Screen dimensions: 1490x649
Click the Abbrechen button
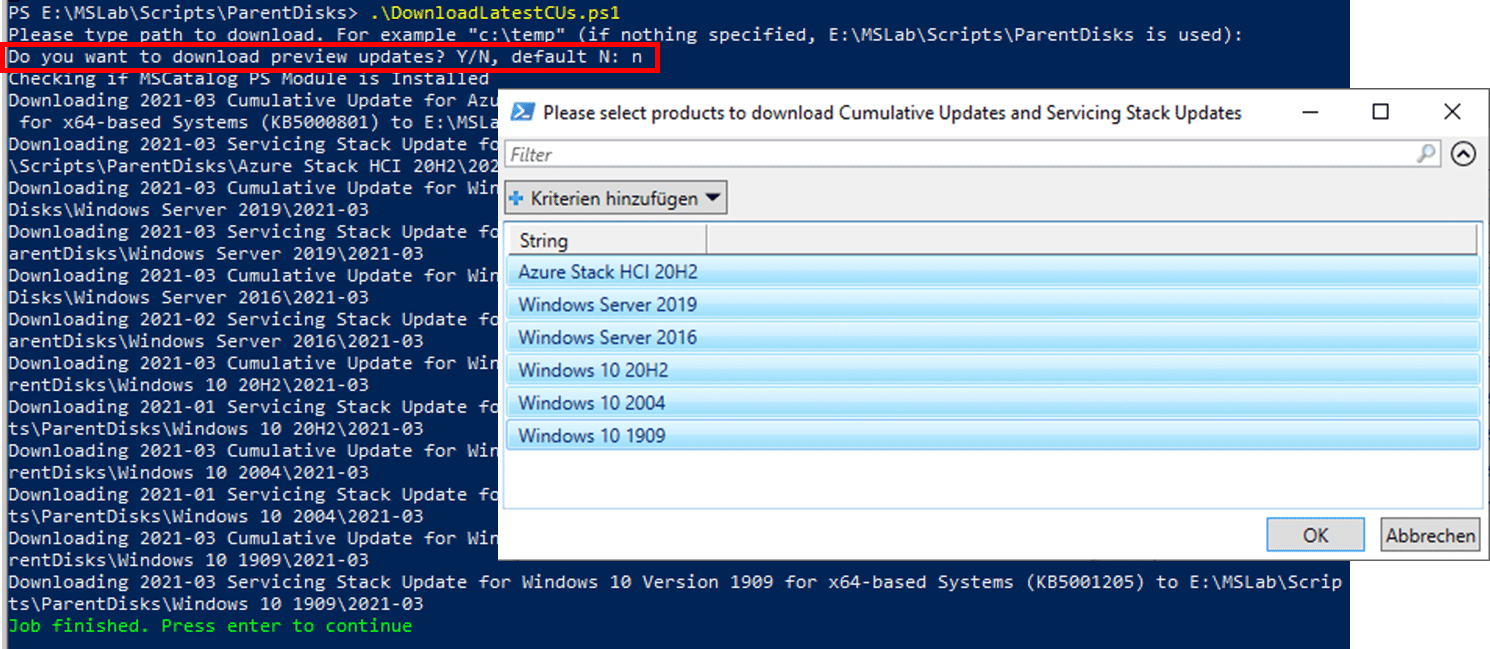(x=1430, y=535)
